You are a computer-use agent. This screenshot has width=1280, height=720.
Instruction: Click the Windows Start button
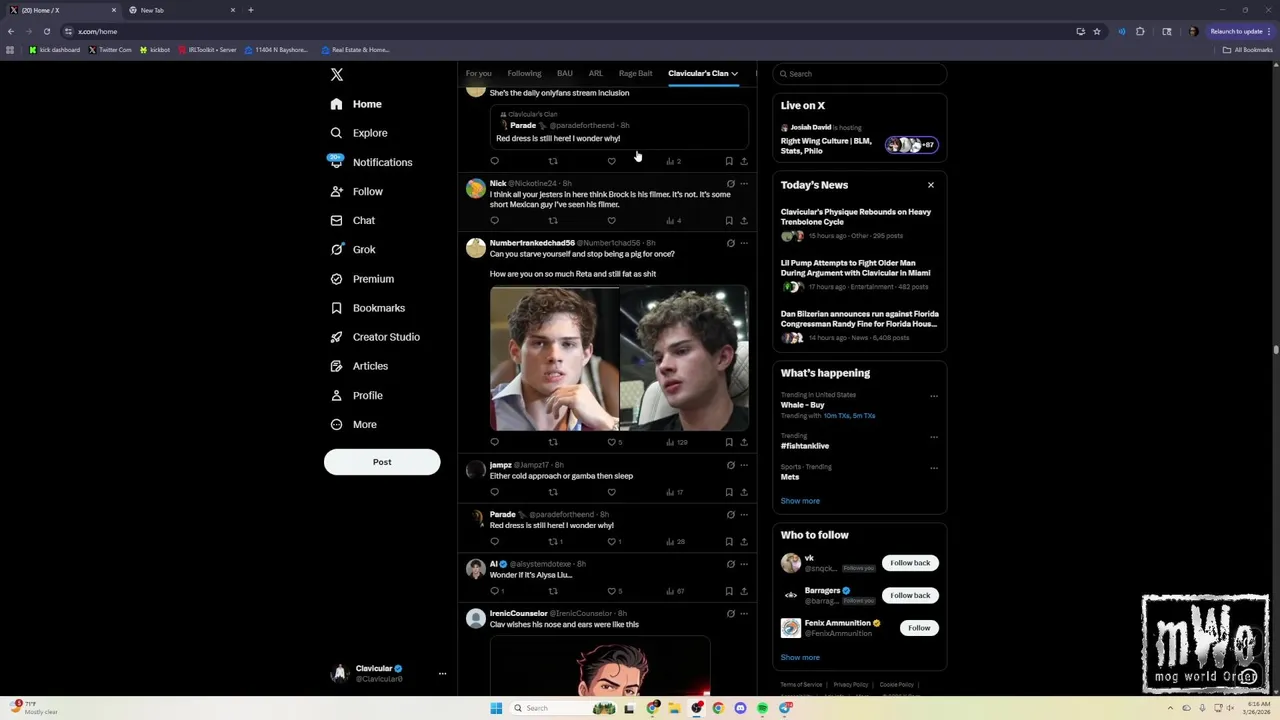[496, 708]
